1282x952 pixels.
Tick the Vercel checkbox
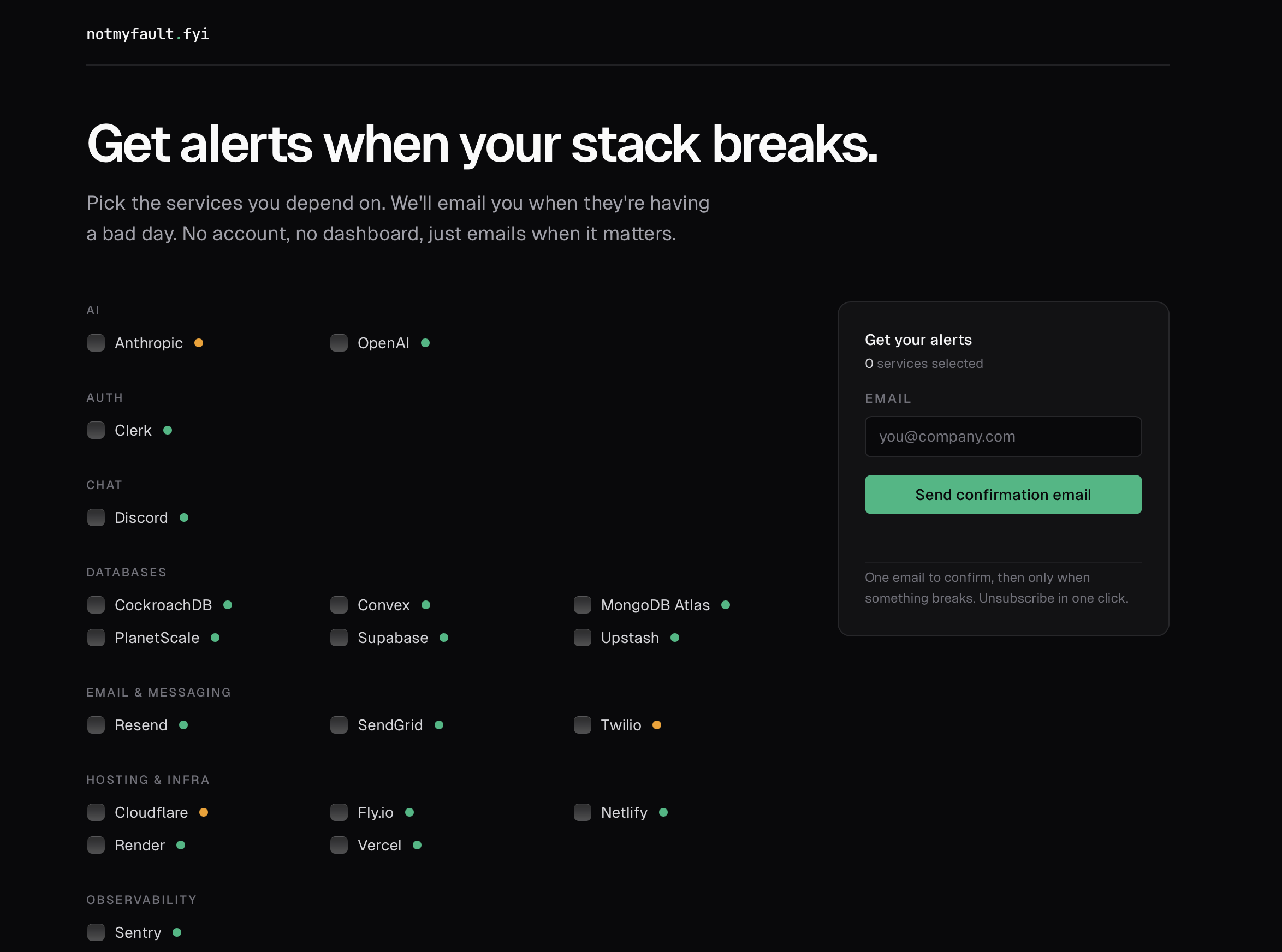point(339,846)
